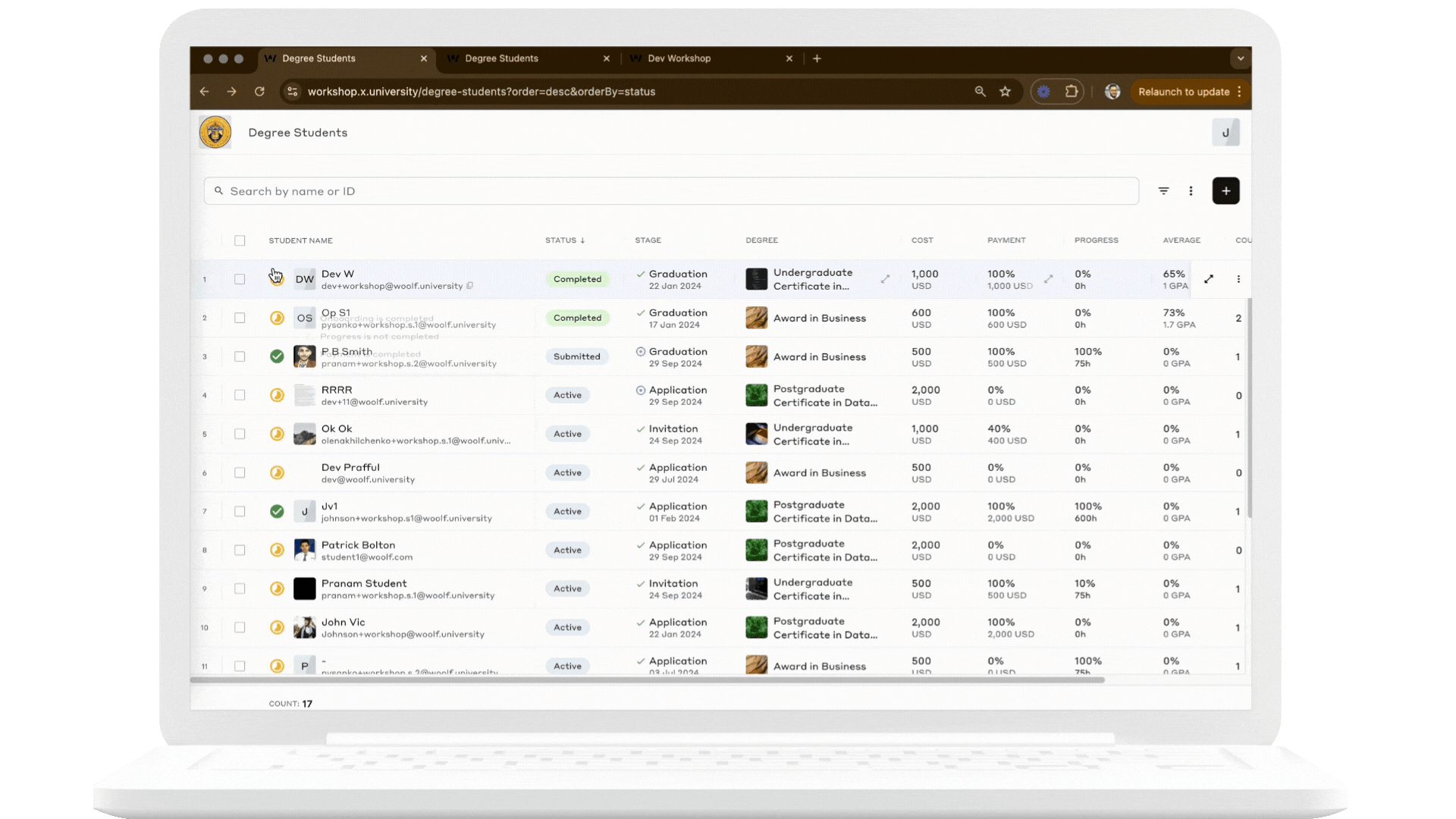This screenshot has height=819, width=1456.
Task: Select Patrick Bolton's row checkbox
Action: pyautogui.click(x=240, y=550)
